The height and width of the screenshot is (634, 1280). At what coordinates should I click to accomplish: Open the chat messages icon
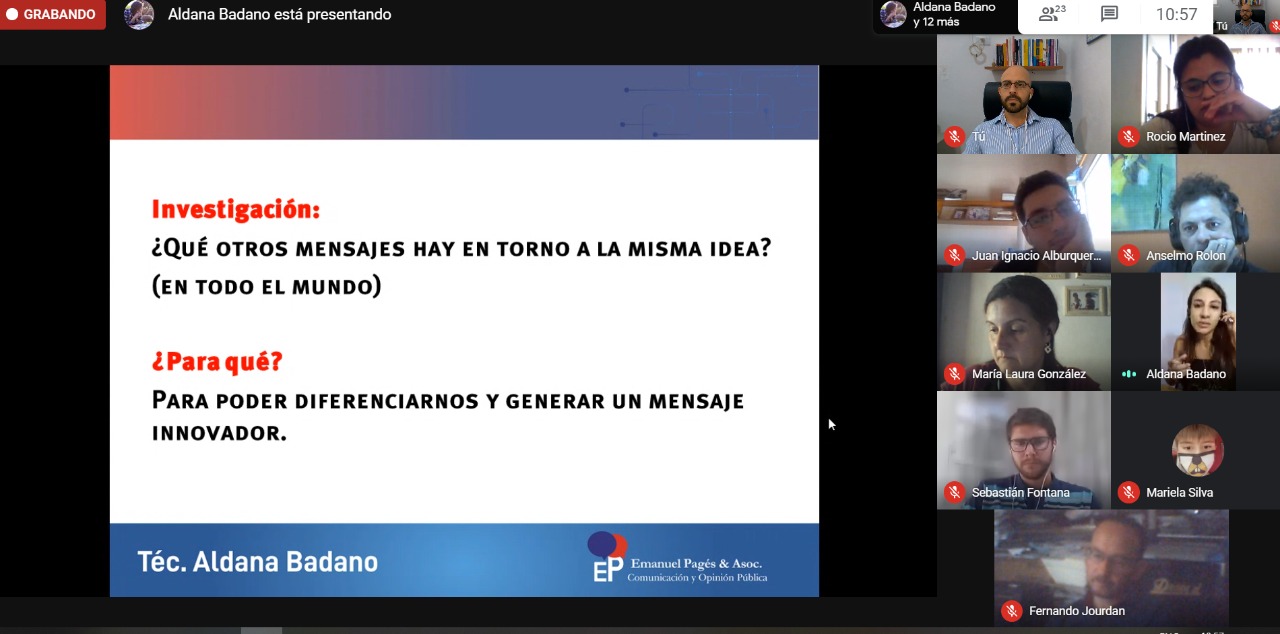click(1109, 14)
